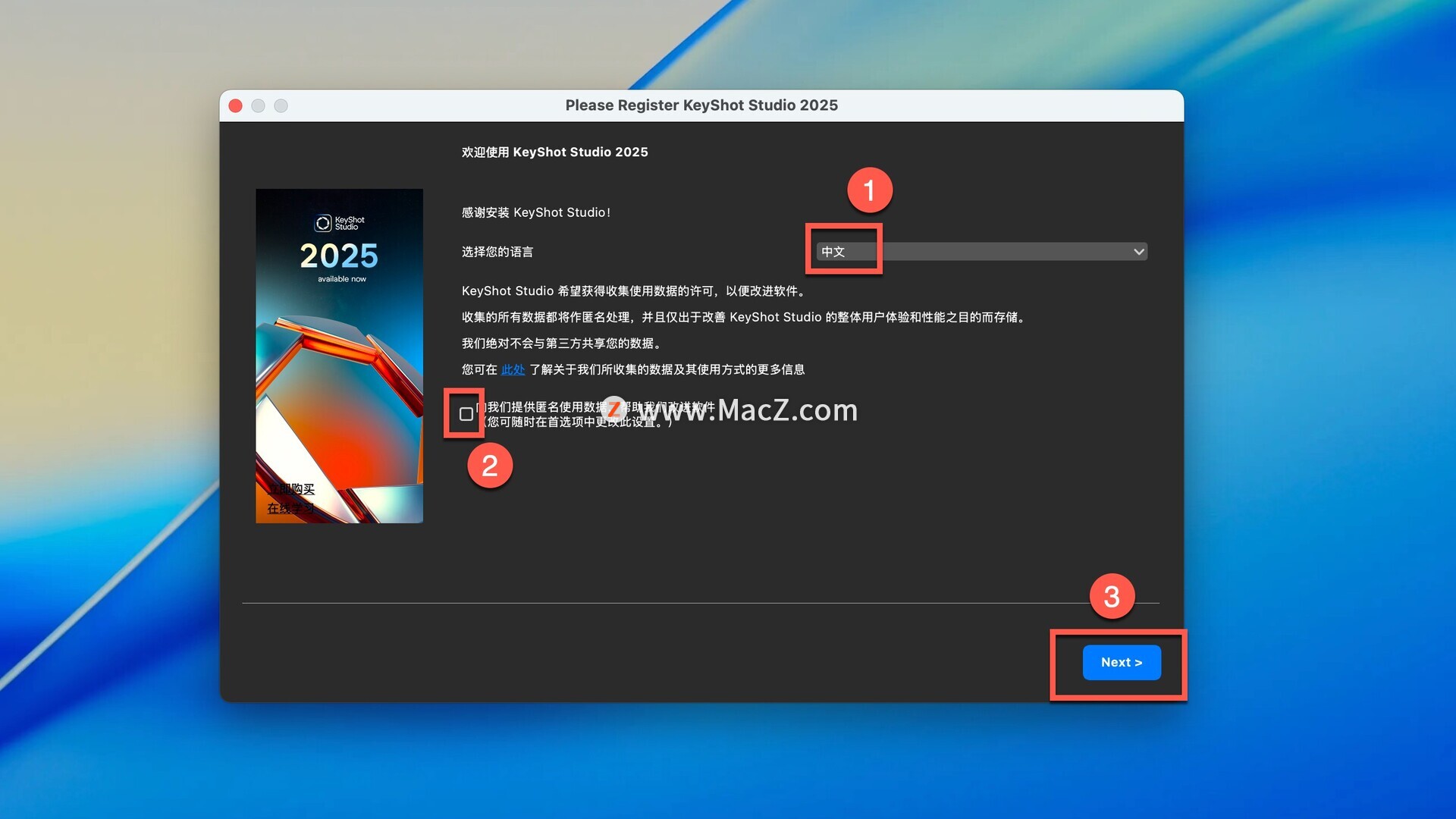Click the 选择您的语言 label
This screenshot has height=819, width=1456.
(497, 252)
